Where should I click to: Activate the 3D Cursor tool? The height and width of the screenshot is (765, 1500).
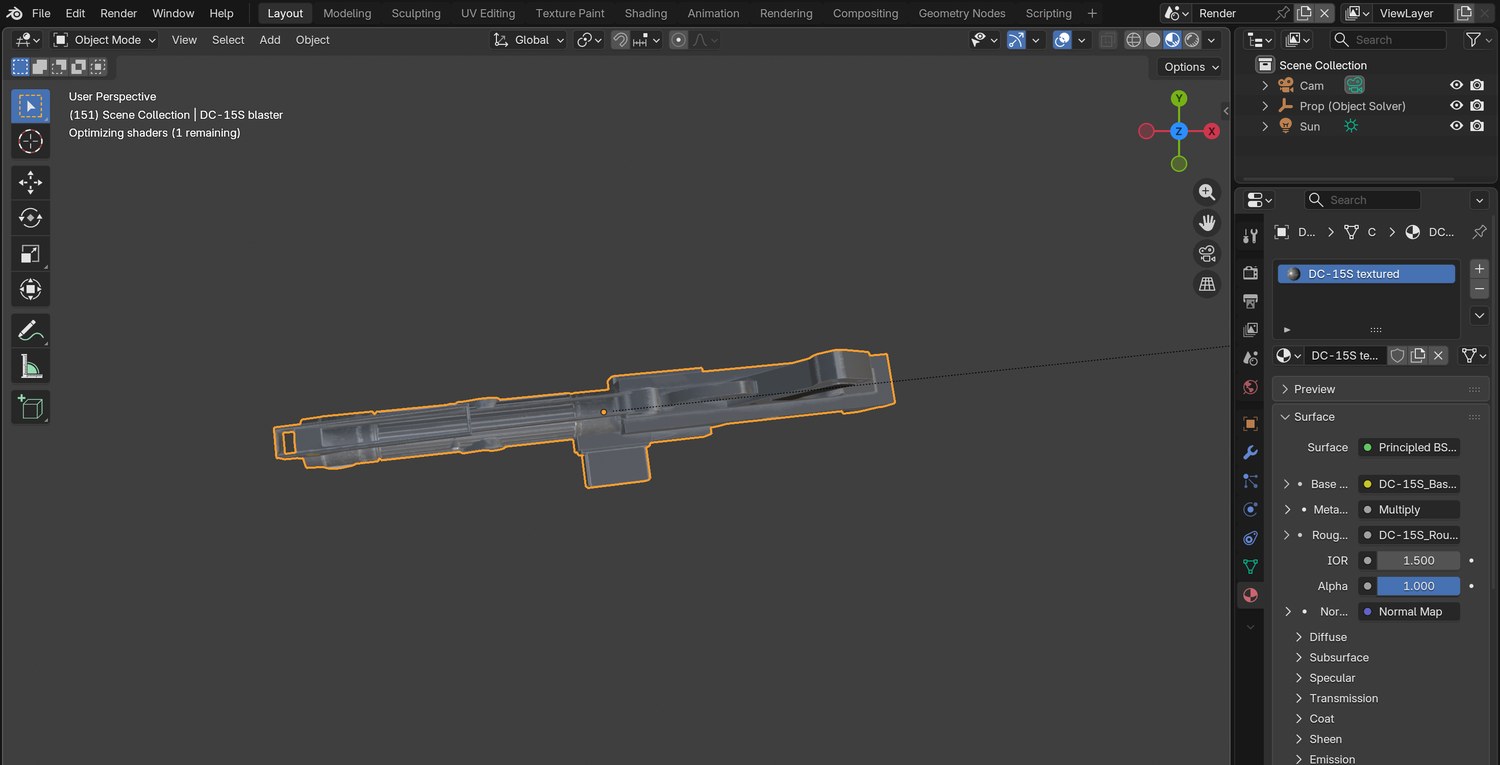click(x=30, y=142)
